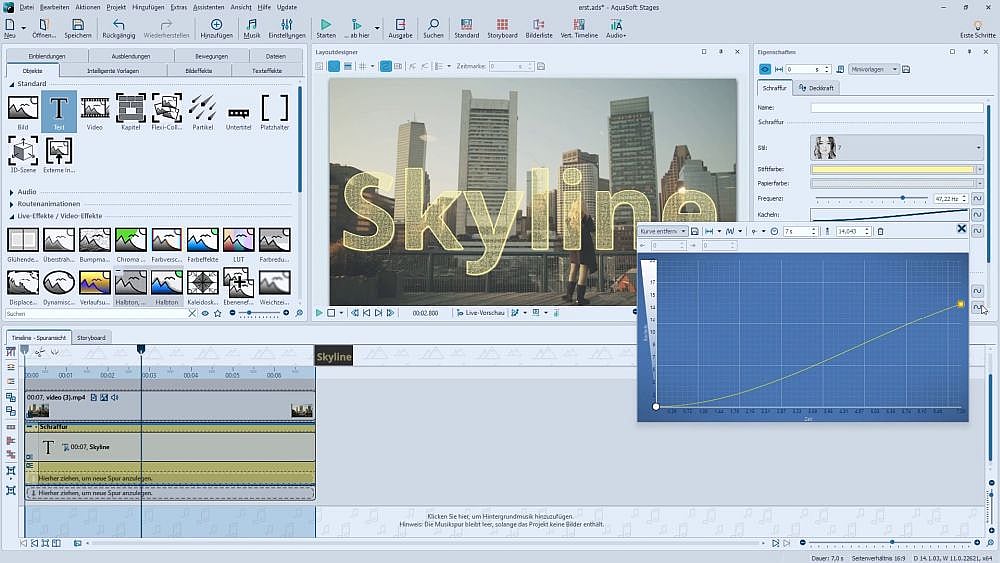Screen dimensions: 1000x563
Task: Open the Stil style dropdown
Action: (978, 148)
